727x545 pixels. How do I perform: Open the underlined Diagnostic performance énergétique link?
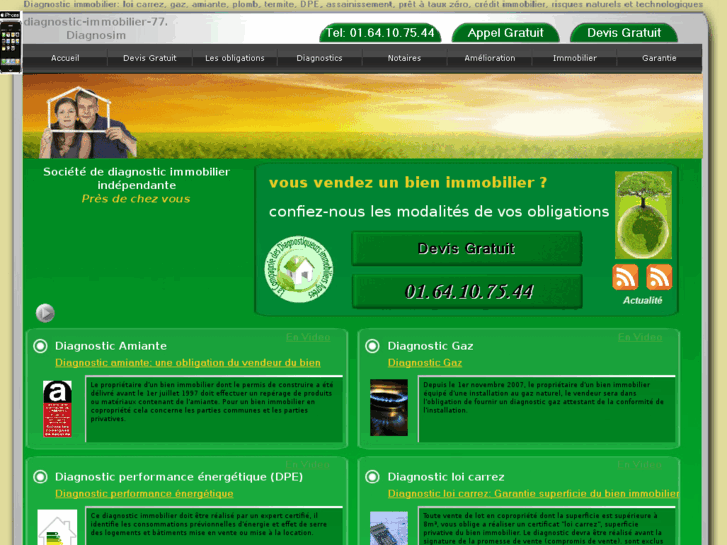tap(144, 494)
